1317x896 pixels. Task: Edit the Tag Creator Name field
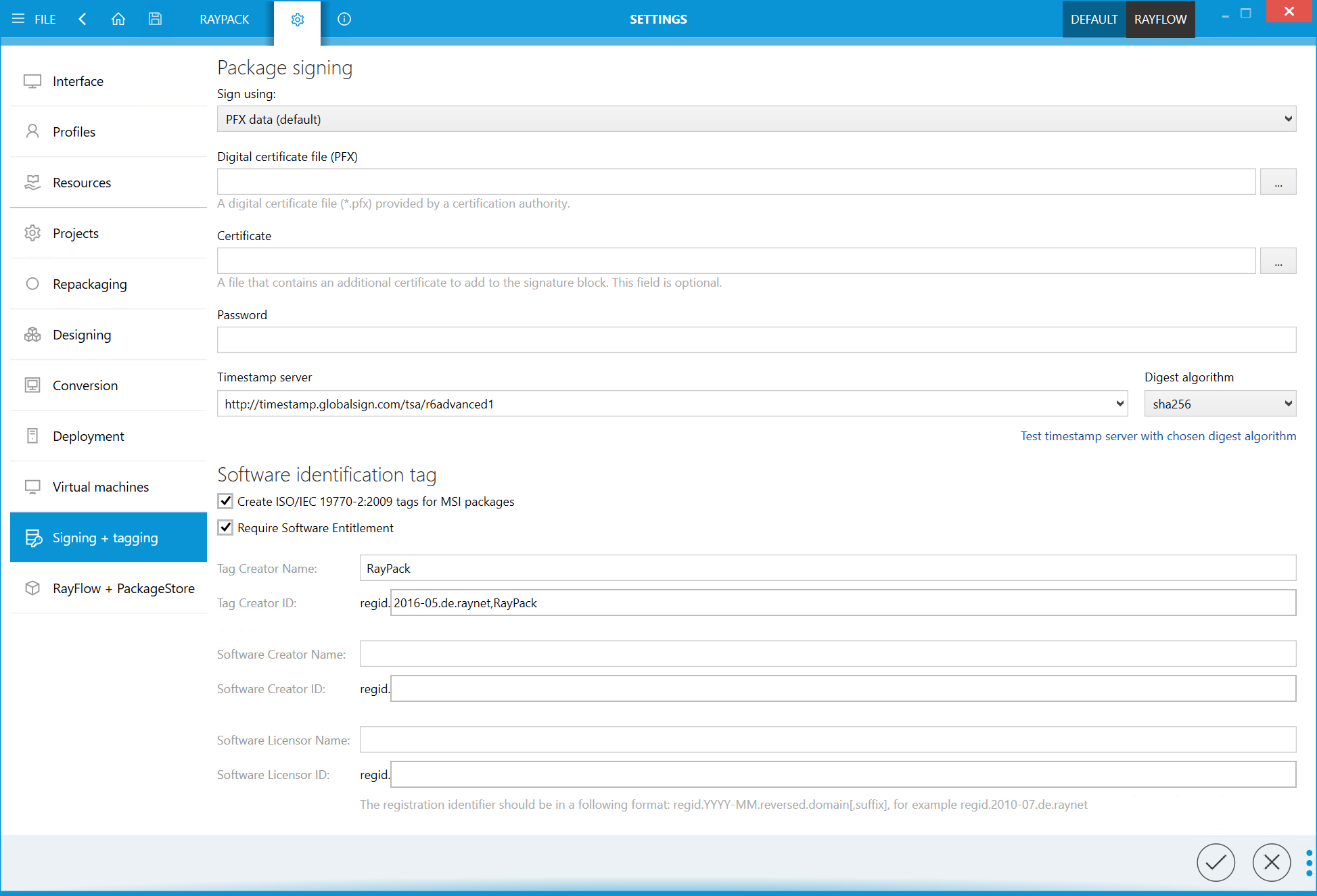(x=828, y=568)
